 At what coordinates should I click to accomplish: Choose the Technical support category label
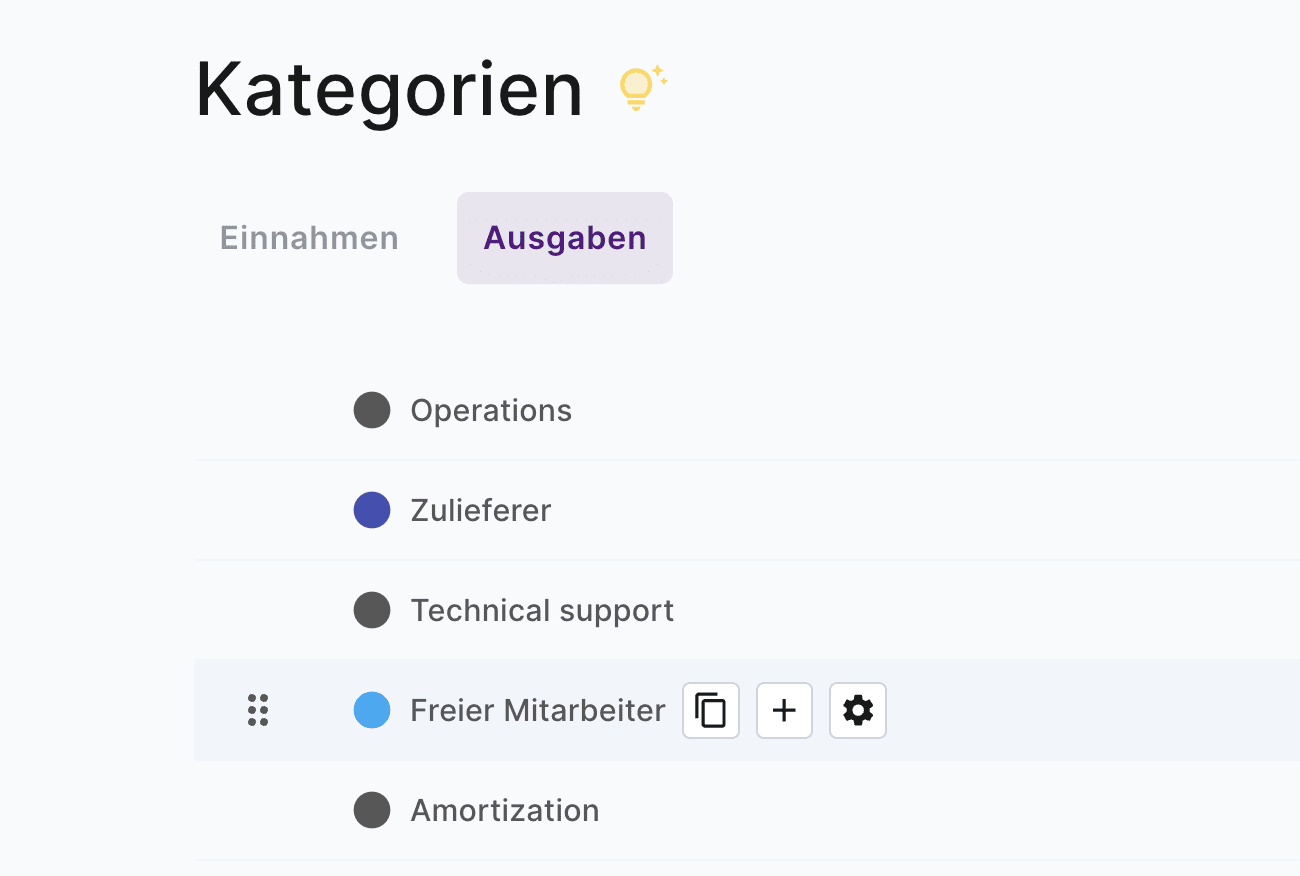(542, 610)
